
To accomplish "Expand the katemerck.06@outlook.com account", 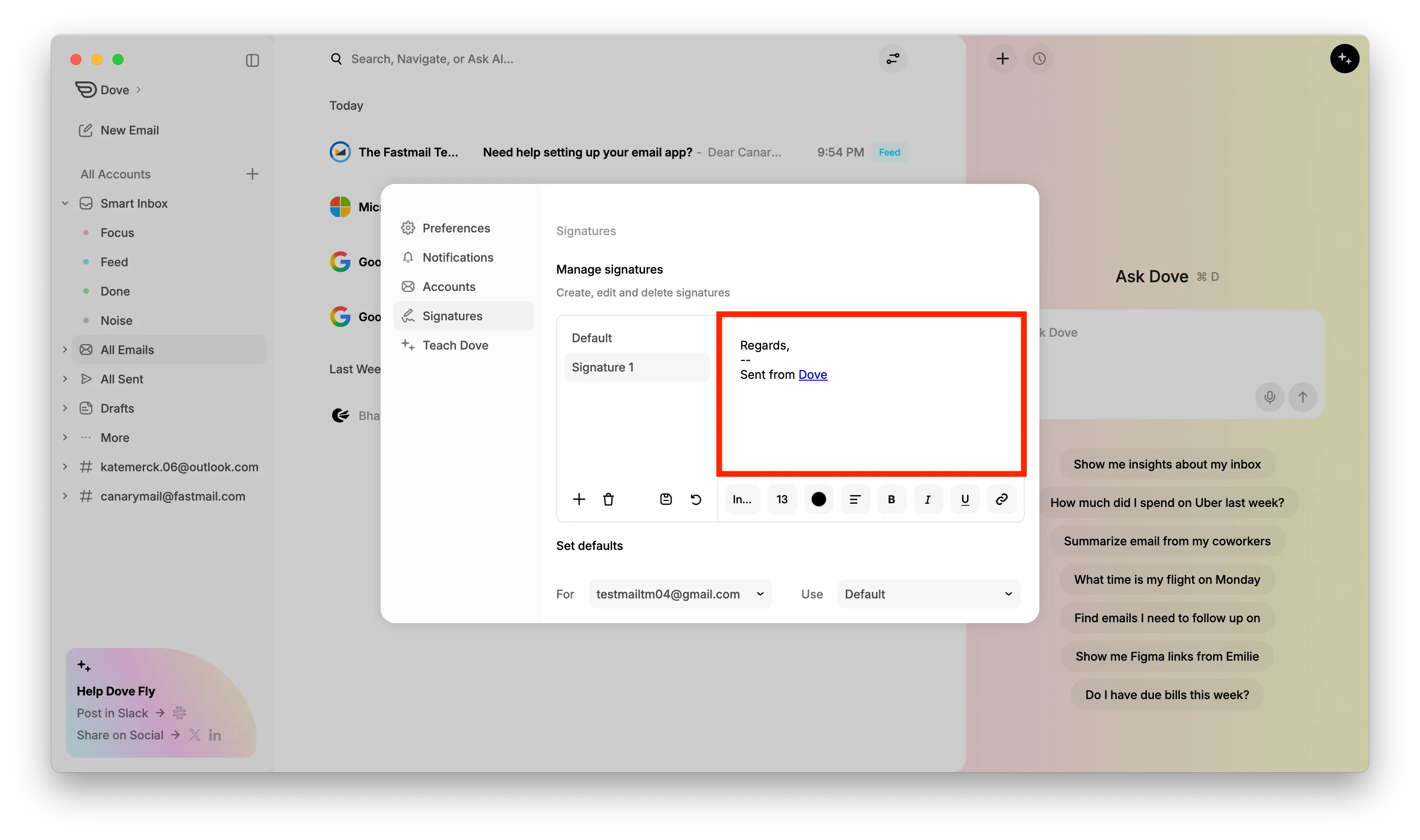I will click(x=65, y=467).
